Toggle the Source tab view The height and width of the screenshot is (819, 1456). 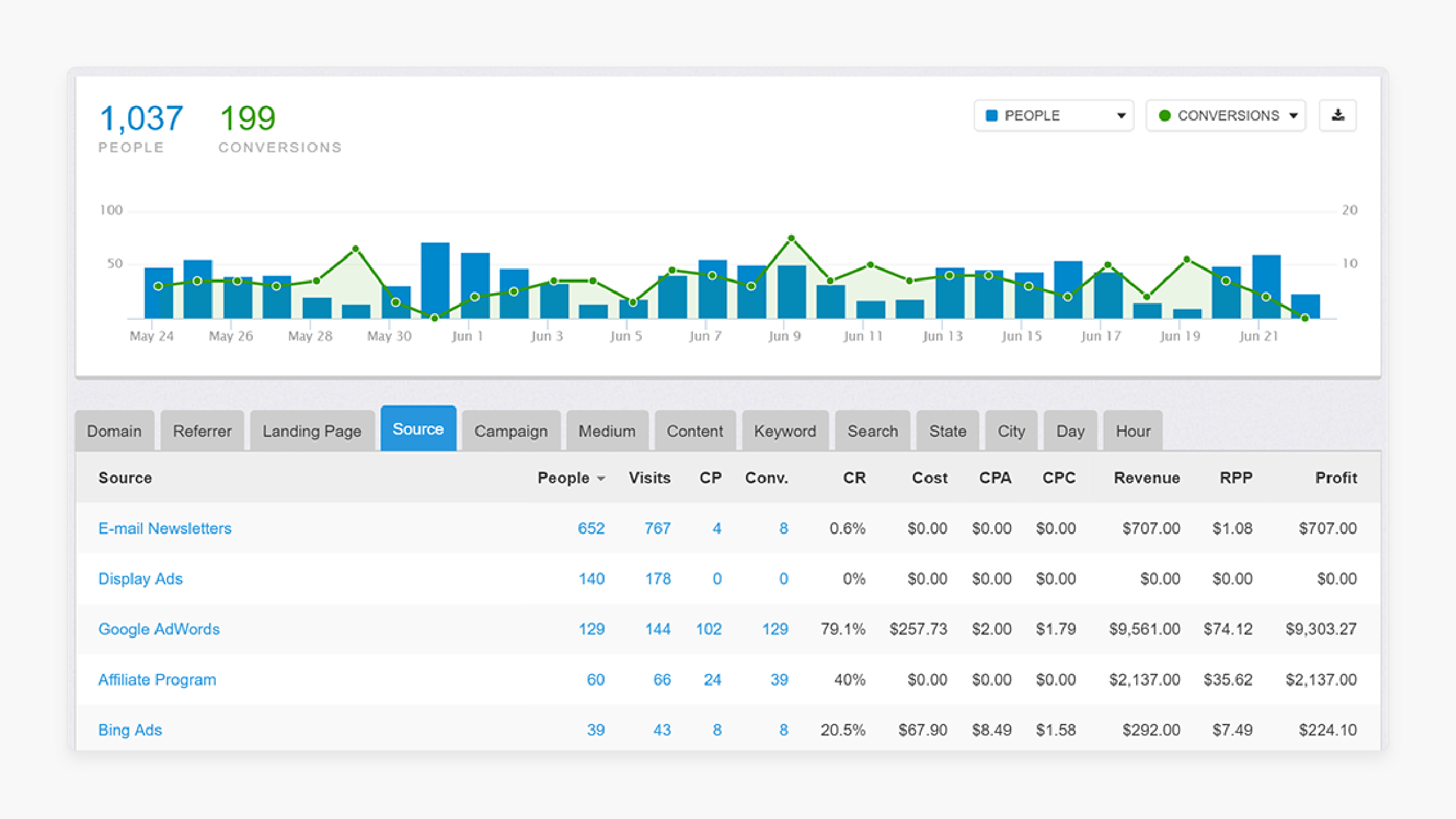418,430
